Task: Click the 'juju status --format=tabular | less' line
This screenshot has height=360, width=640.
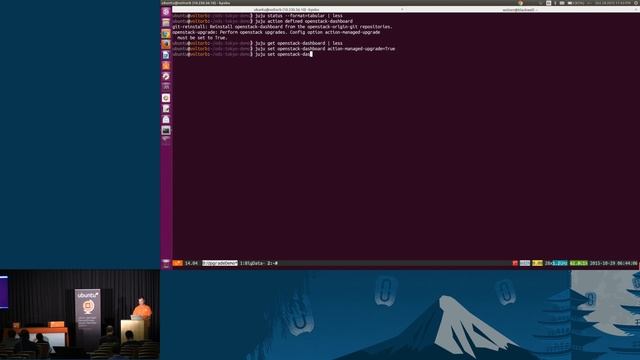Action: click(x=299, y=16)
